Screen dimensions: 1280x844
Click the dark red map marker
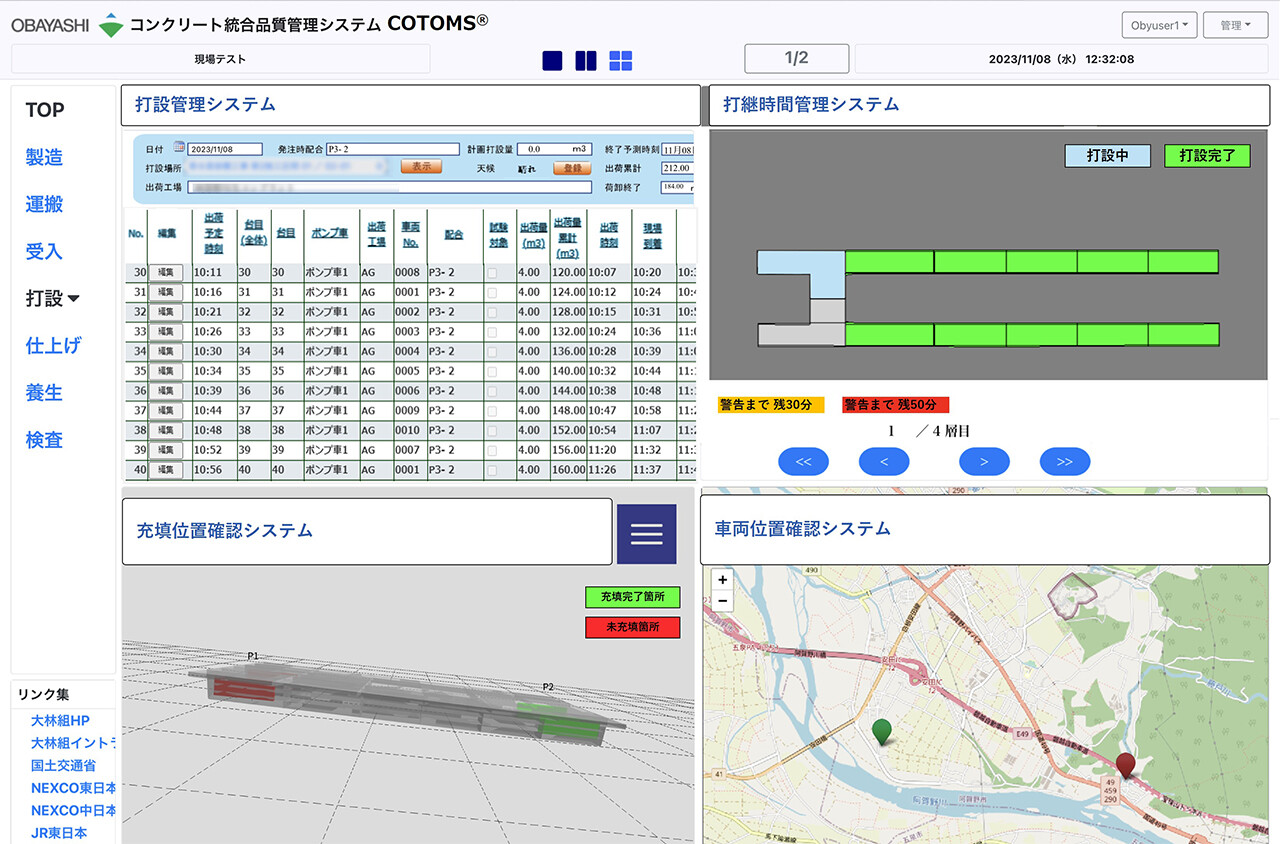click(x=1126, y=766)
